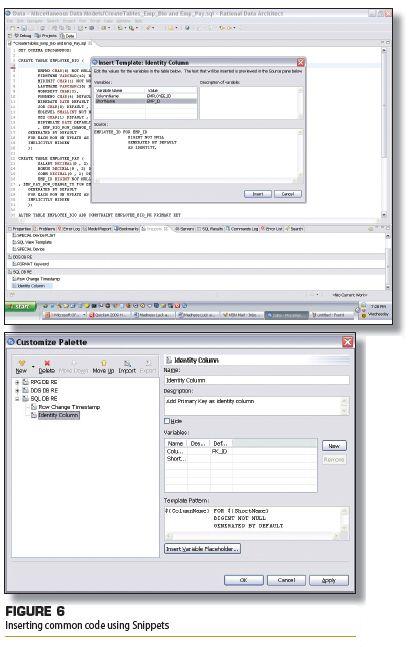Toggle the Hide checkbox

click(167, 421)
